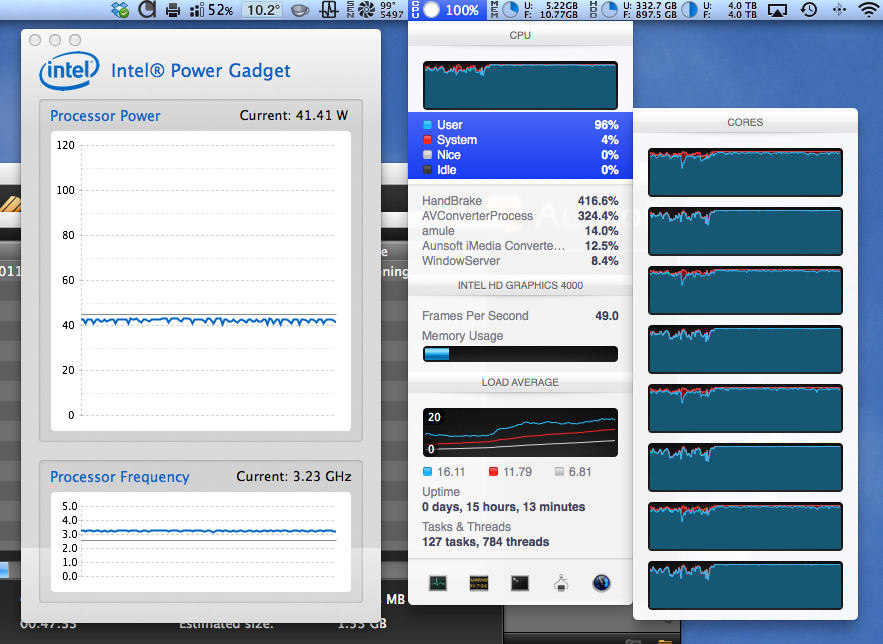This screenshot has width=883, height=644.
Task: Select the Nice 0% row
Action: pyautogui.click(x=520, y=155)
